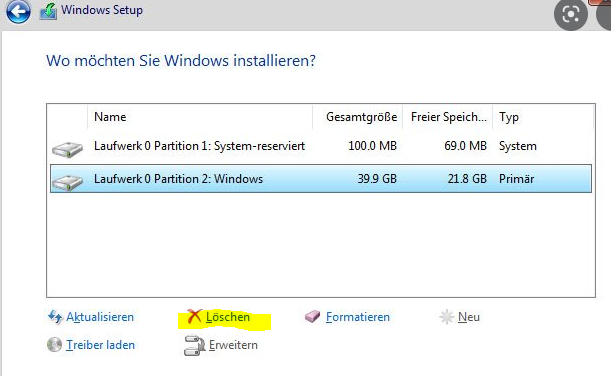Click the red X delete icon
Image resolution: width=611 pixels, height=376 pixels.
coord(194,316)
